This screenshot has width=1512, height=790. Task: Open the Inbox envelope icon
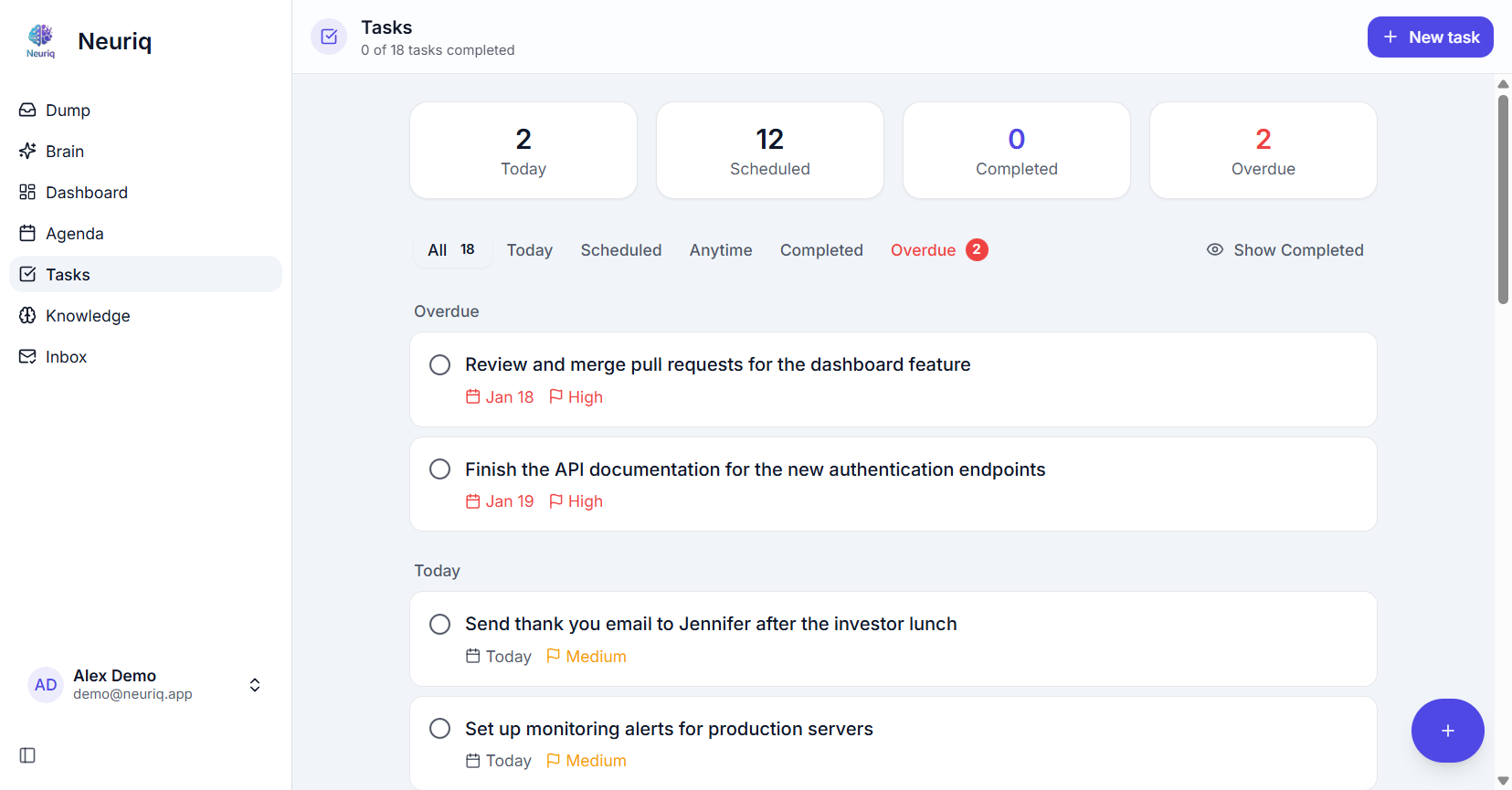(27, 356)
